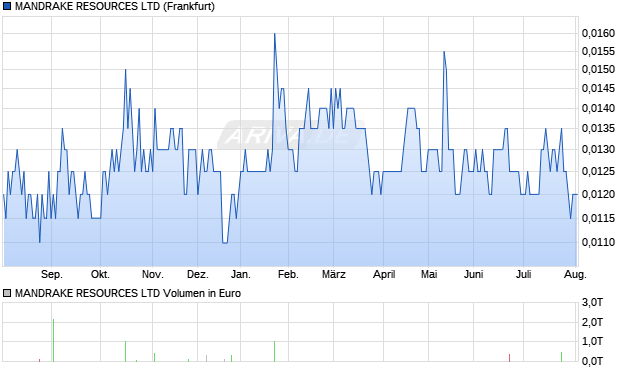Viewport: 620px width, 371px height.
Task: Click the 'MANDRAKE RESOURCES LTD Volumen in Euro' title
Action: tap(128, 293)
